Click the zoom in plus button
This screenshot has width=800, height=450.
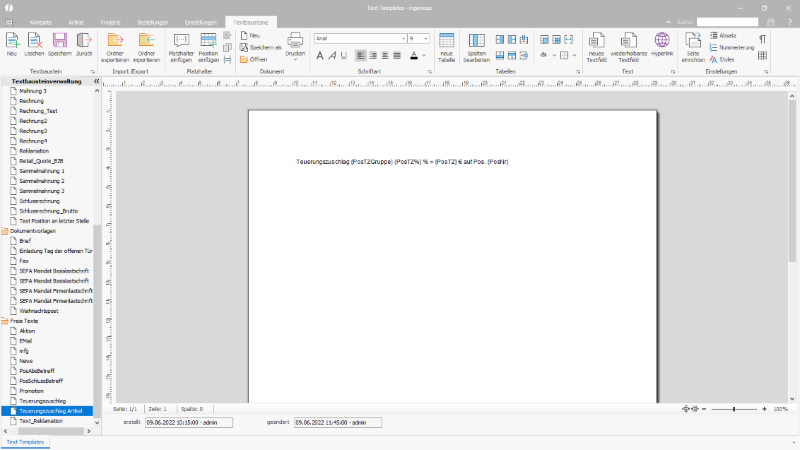(x=764, y=409)
